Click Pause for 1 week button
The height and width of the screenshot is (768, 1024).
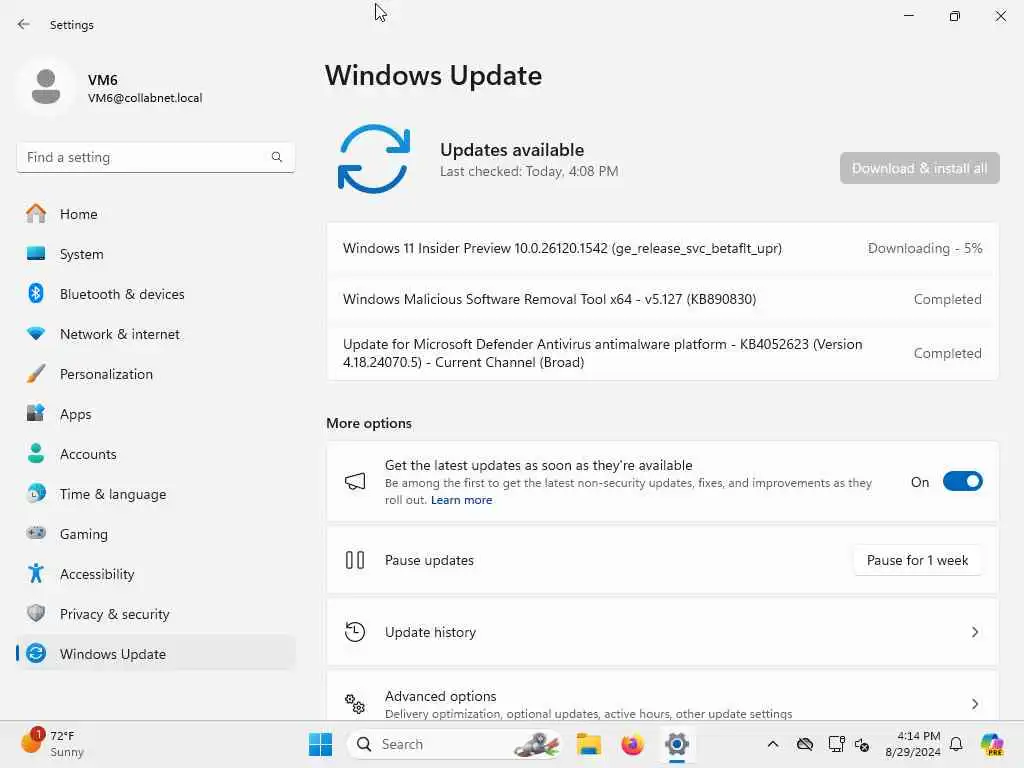918,560
